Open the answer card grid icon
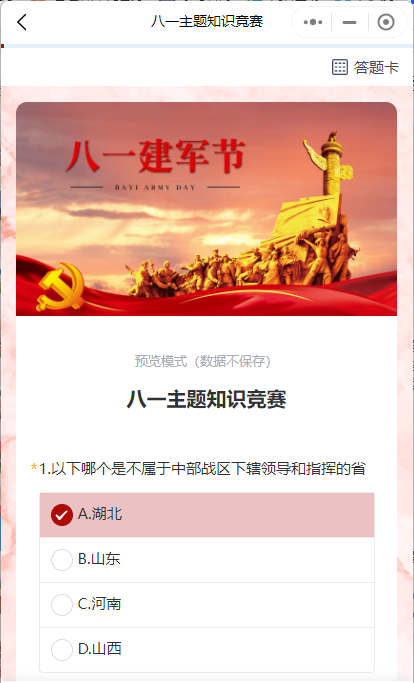This screenshot has width=414, height=683. [340, 67]
